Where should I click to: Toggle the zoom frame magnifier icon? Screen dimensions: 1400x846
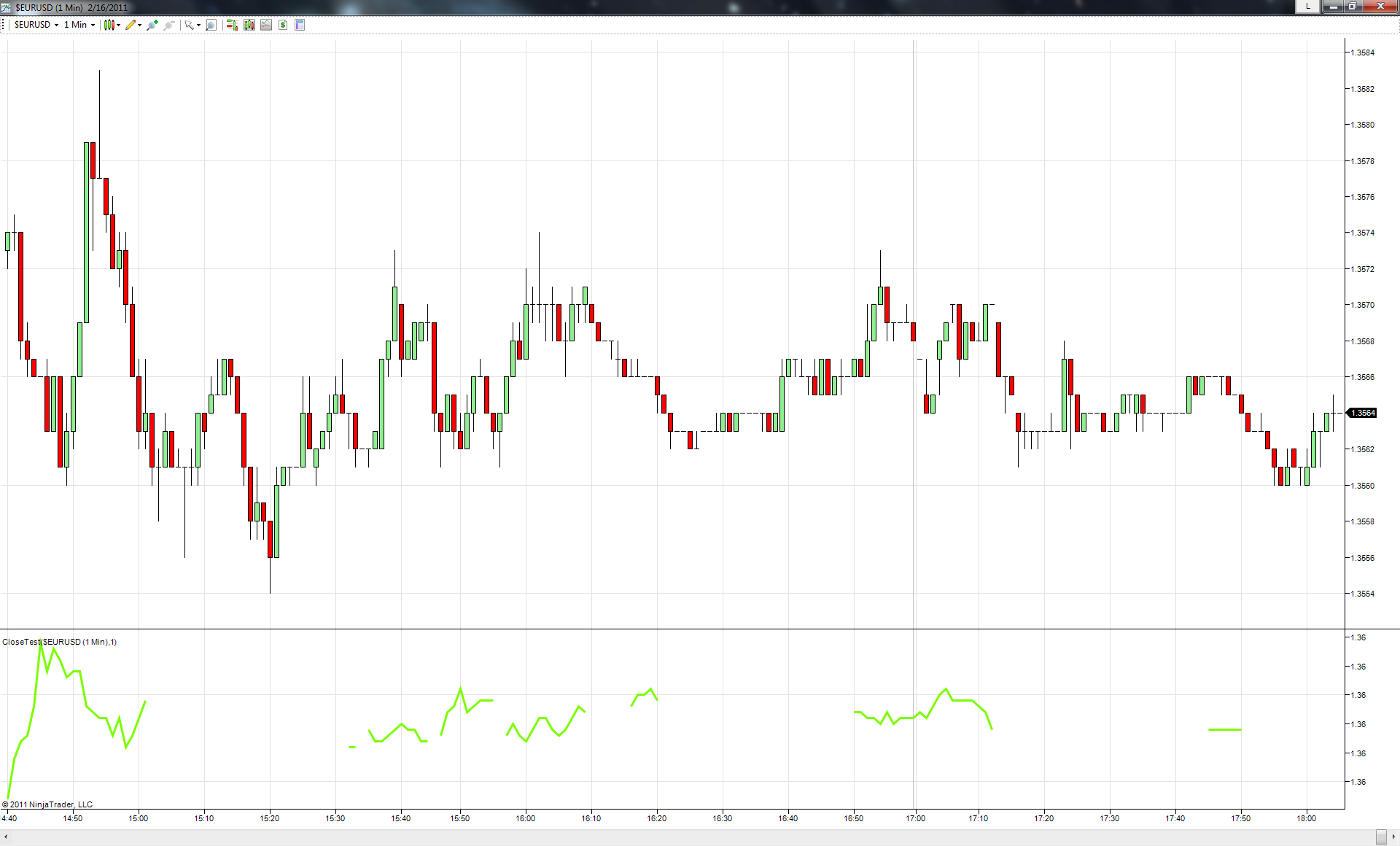click(x=211, y=25)
